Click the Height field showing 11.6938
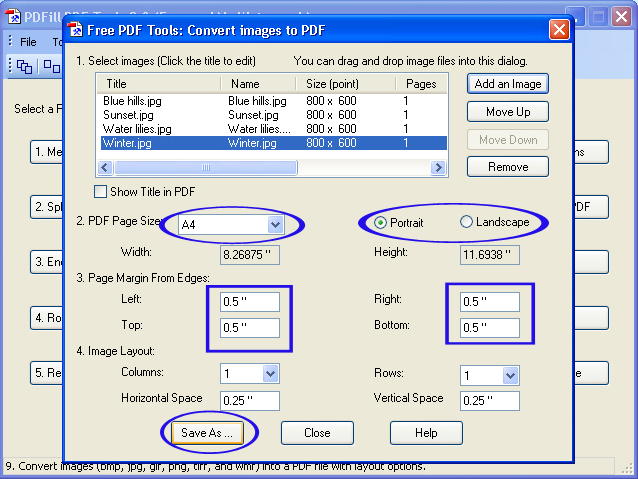This screenshot has width=638, height=479. [x=490, y=255]
